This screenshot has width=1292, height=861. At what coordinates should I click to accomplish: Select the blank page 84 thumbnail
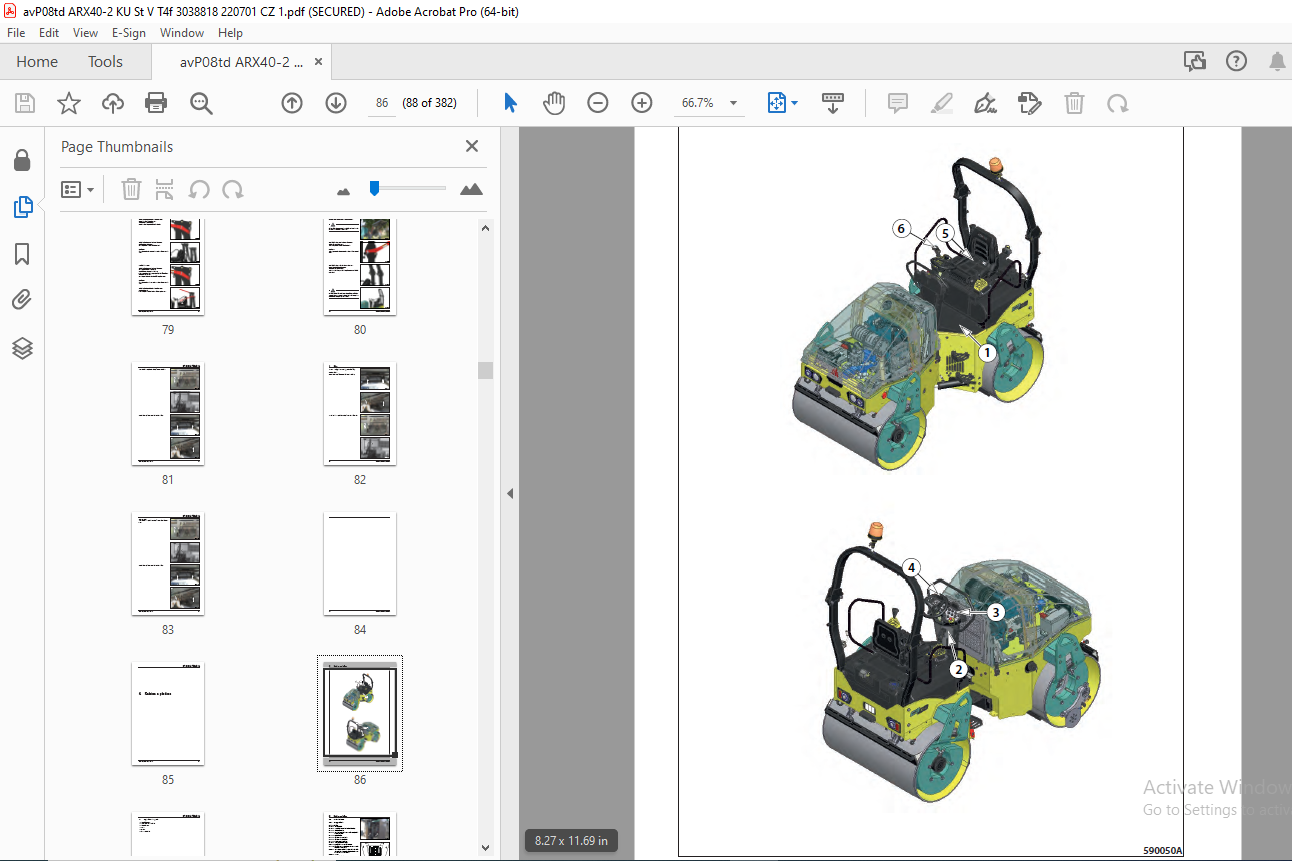pos(360,564)
